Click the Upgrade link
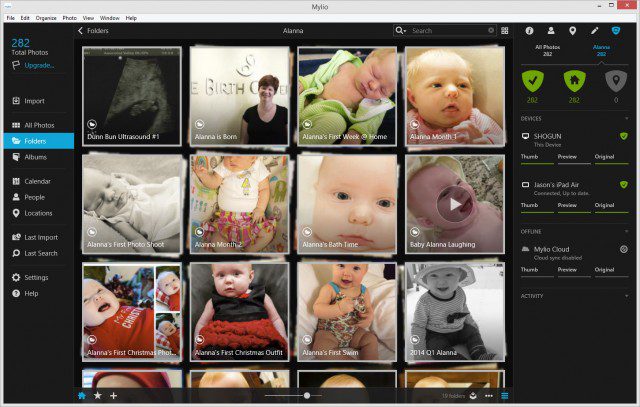This screenshot has height=407, width=640. click(x=39, y=65)
